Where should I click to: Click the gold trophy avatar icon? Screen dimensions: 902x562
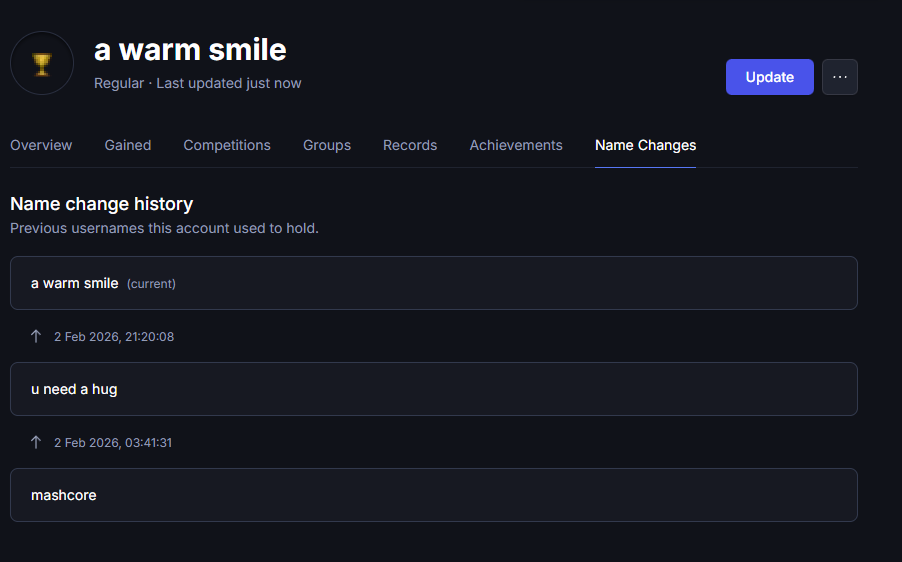point(42,63)
